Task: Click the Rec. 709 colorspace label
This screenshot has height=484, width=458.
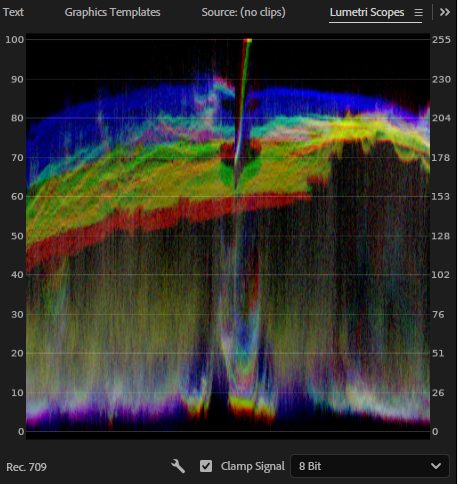Action: [x=27, y=467]
